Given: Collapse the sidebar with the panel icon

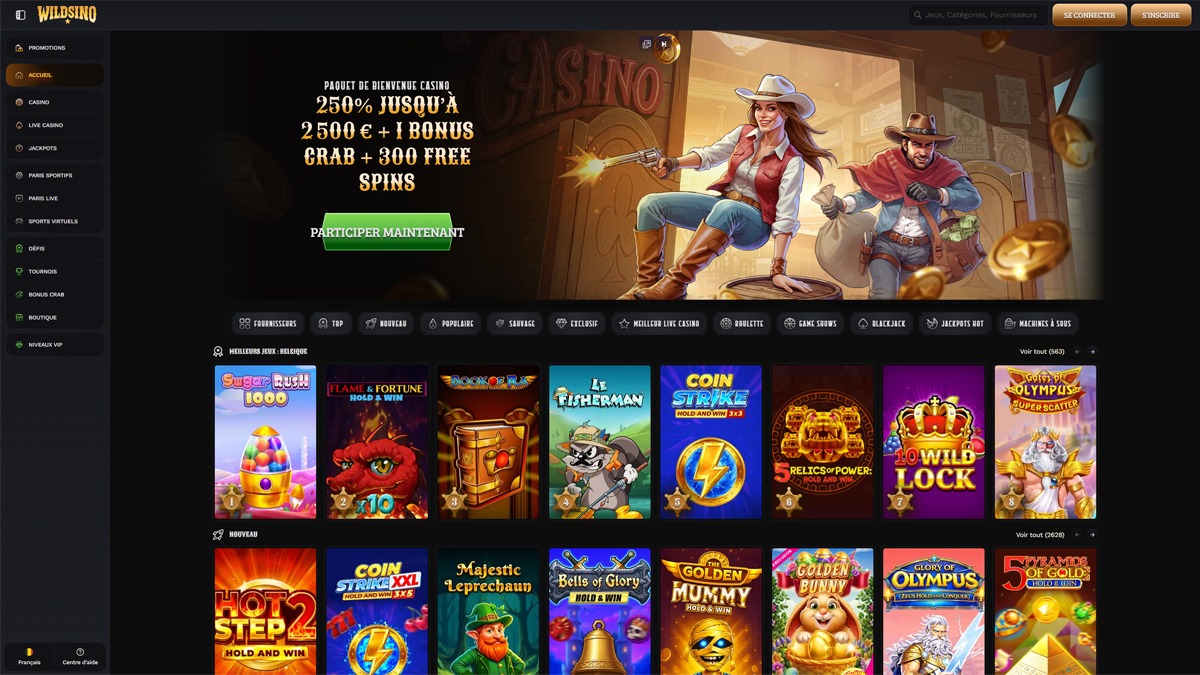Looking at the screenshot, I should coord(20,15).
